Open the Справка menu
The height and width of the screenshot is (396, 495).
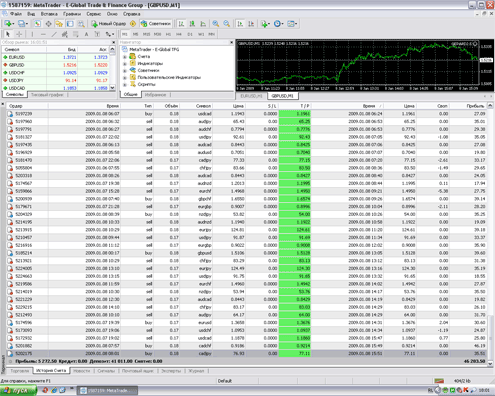[x=131, y=14]
